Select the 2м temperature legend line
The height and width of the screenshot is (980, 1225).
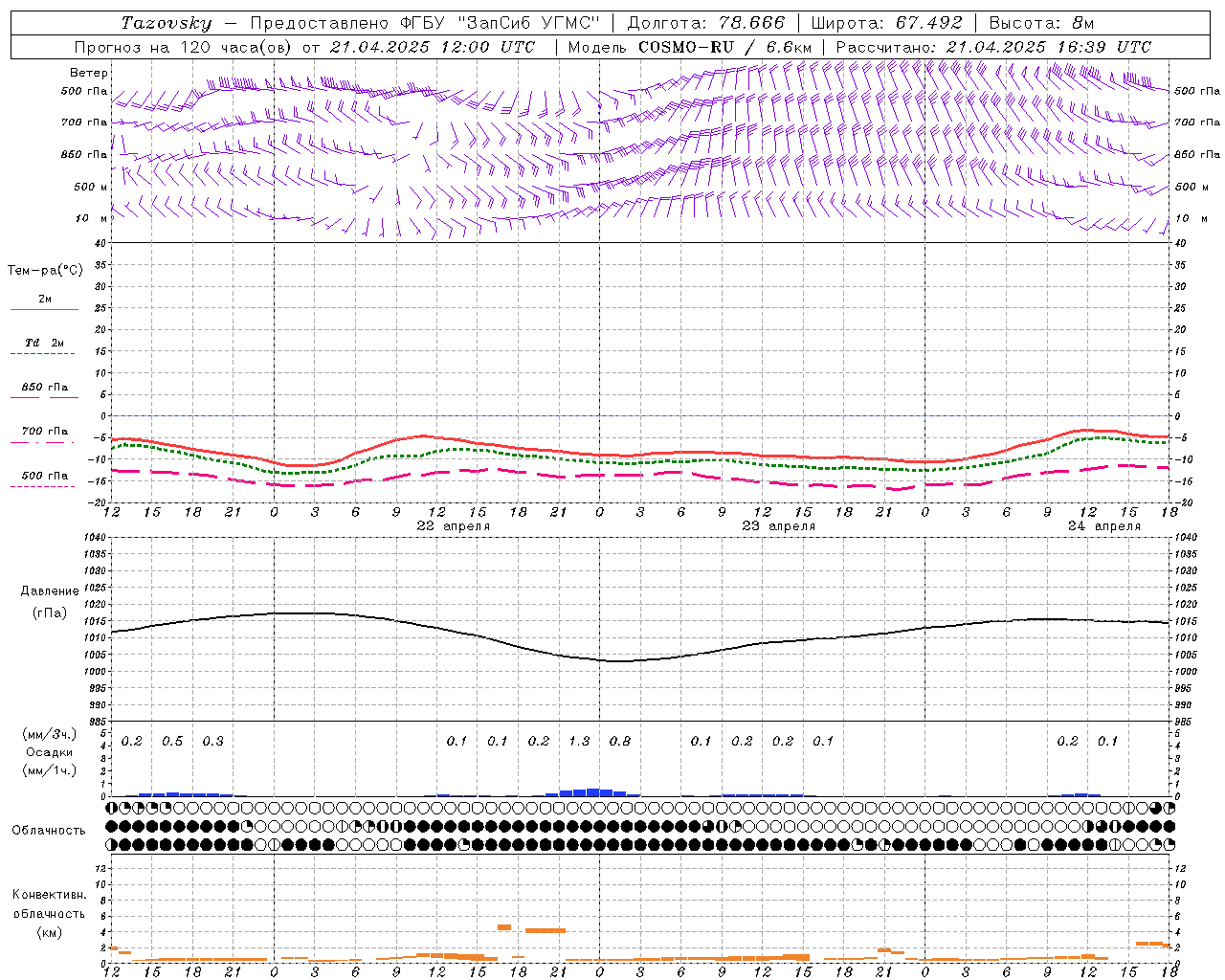(44, 303)
